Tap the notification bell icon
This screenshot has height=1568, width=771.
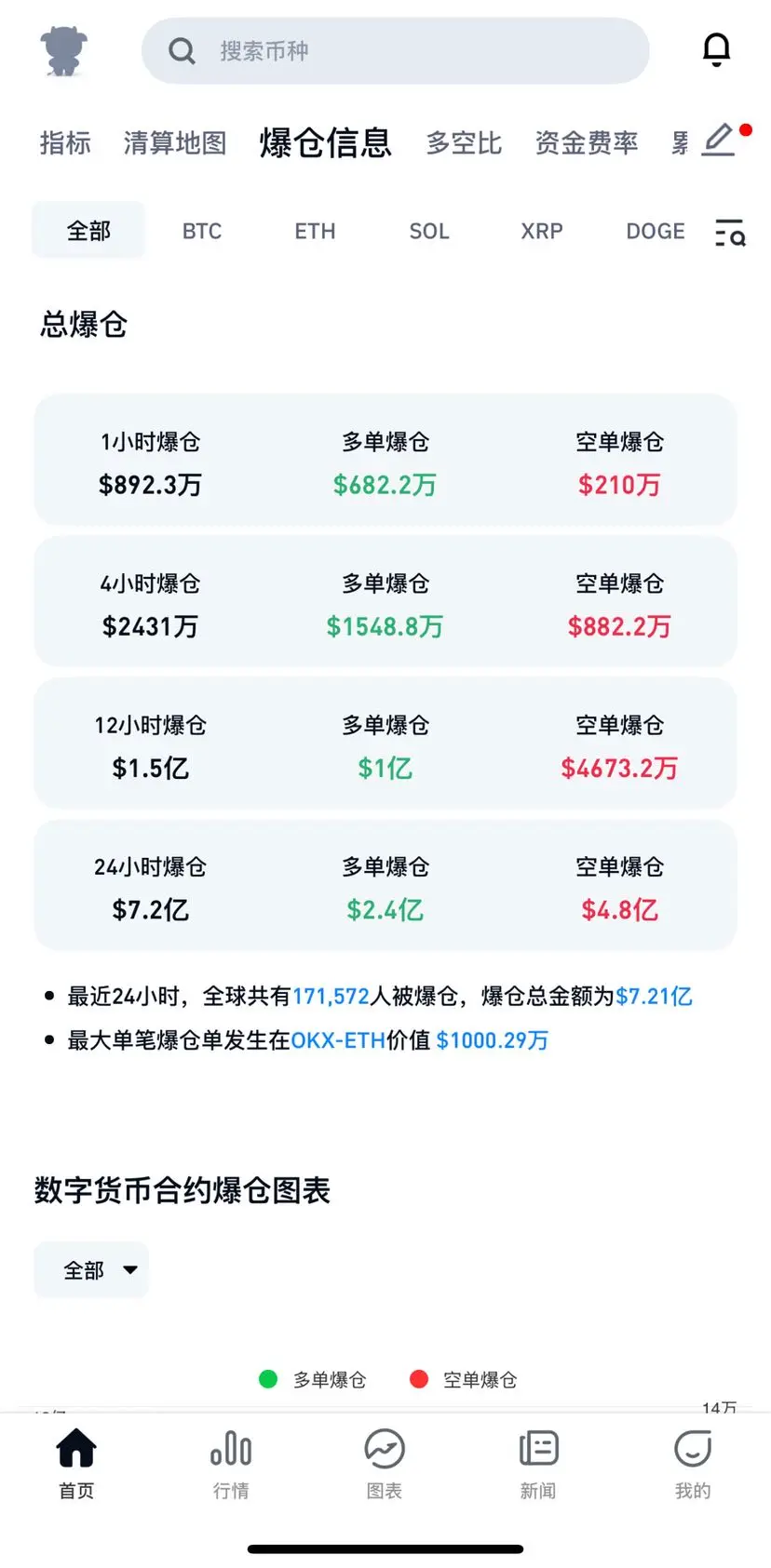click(x=716, y=49)
